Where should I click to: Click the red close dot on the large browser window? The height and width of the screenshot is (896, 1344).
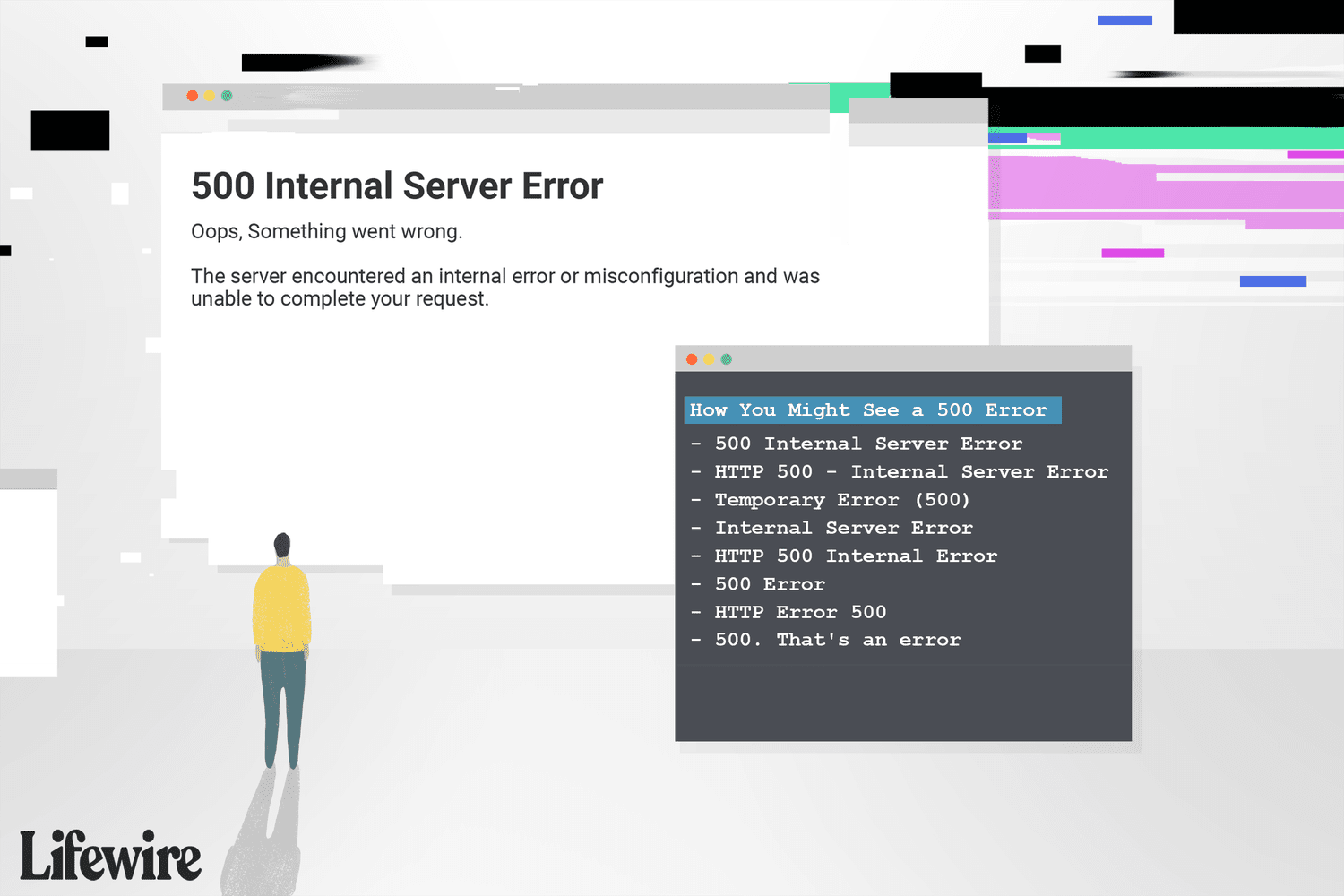192,96
